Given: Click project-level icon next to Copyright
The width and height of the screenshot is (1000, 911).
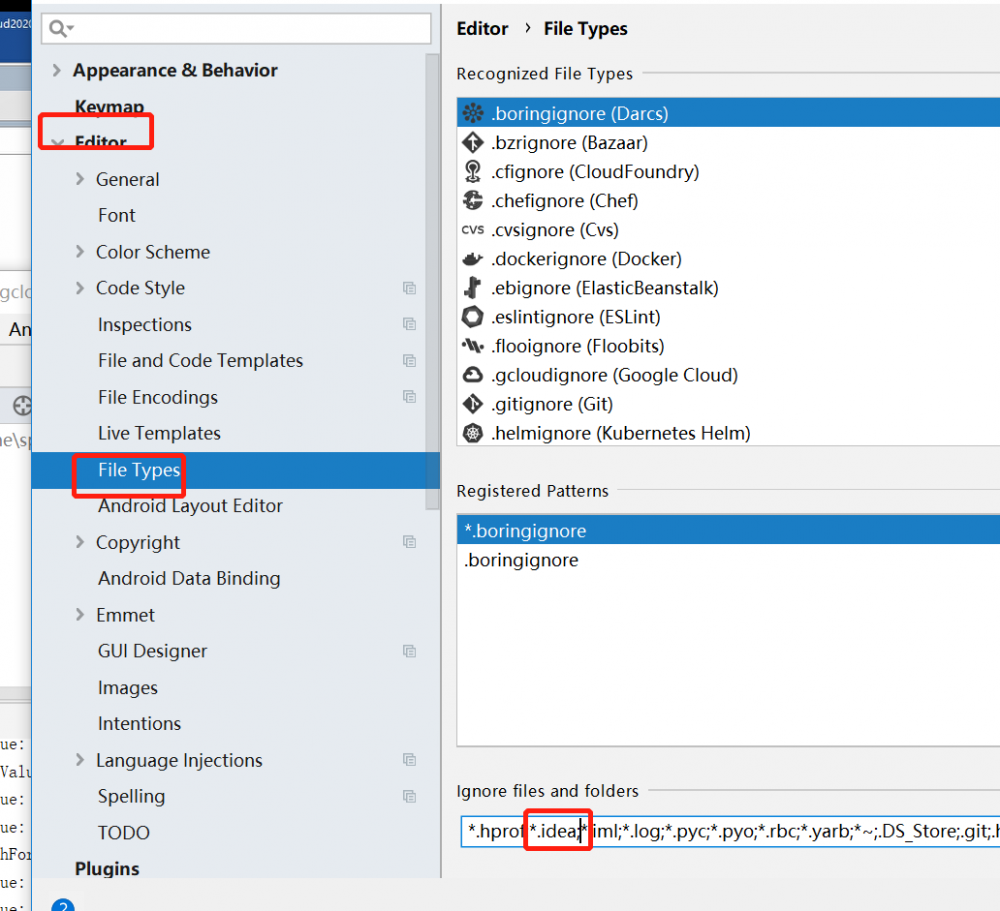Looking at the screenshot, I should point(409,542).
